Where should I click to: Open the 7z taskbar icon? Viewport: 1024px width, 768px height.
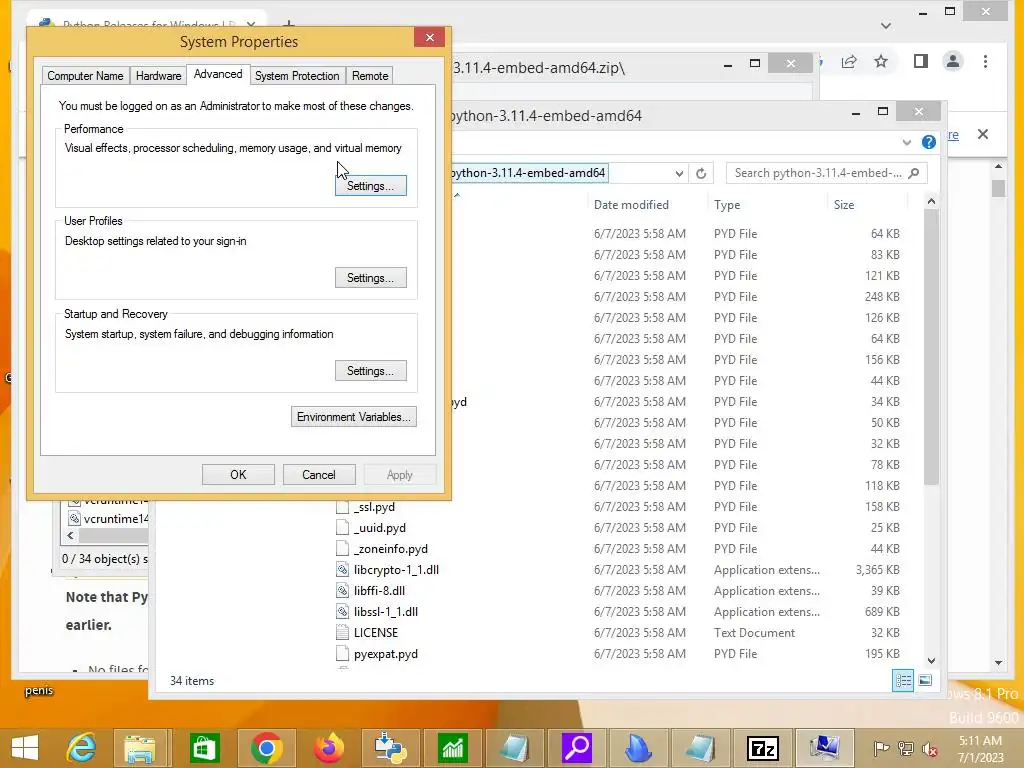(x=762, y=747)
